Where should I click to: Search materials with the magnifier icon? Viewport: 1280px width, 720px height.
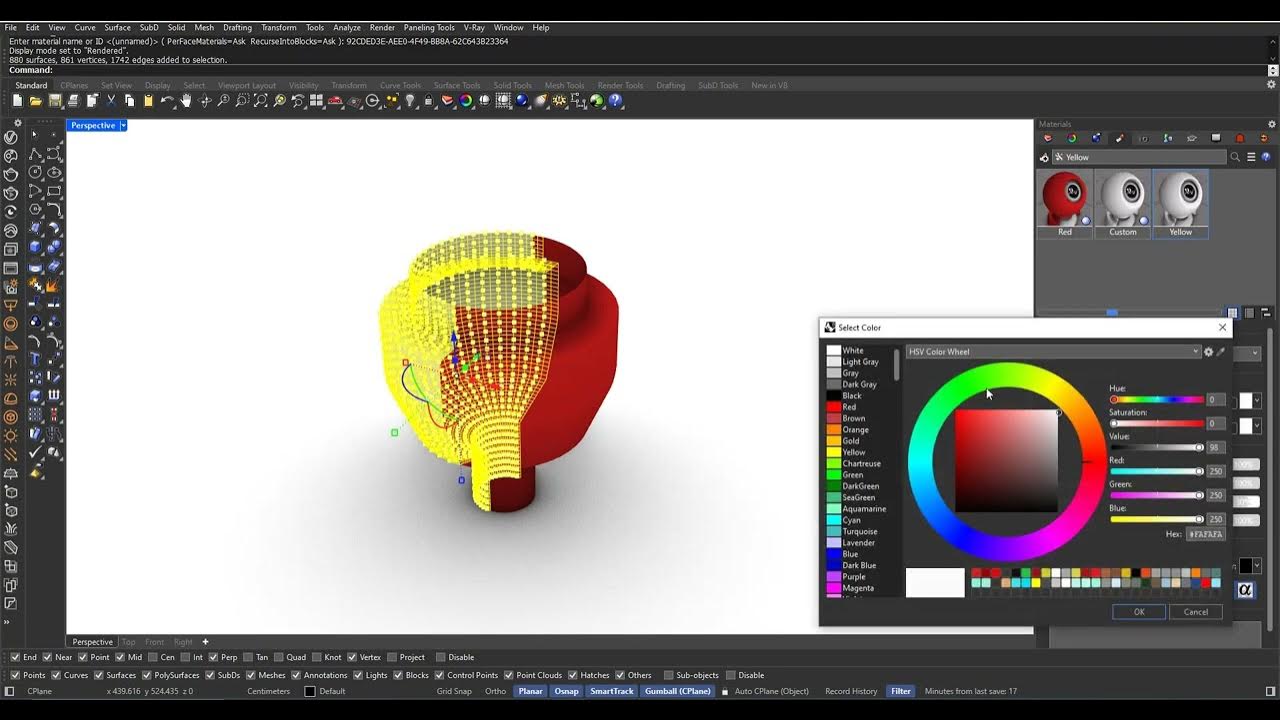tap(1236, 156)
